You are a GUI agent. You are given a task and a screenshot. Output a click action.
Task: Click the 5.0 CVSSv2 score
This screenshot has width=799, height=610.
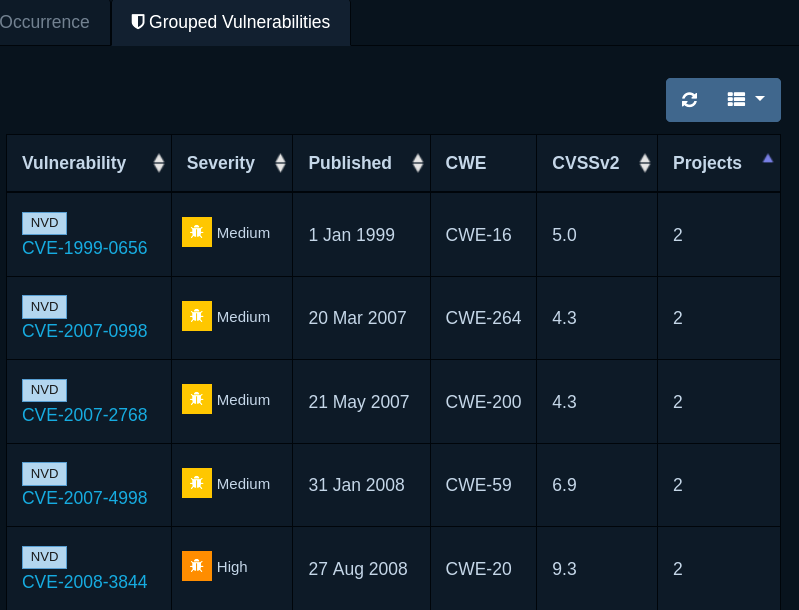[564, 235]
